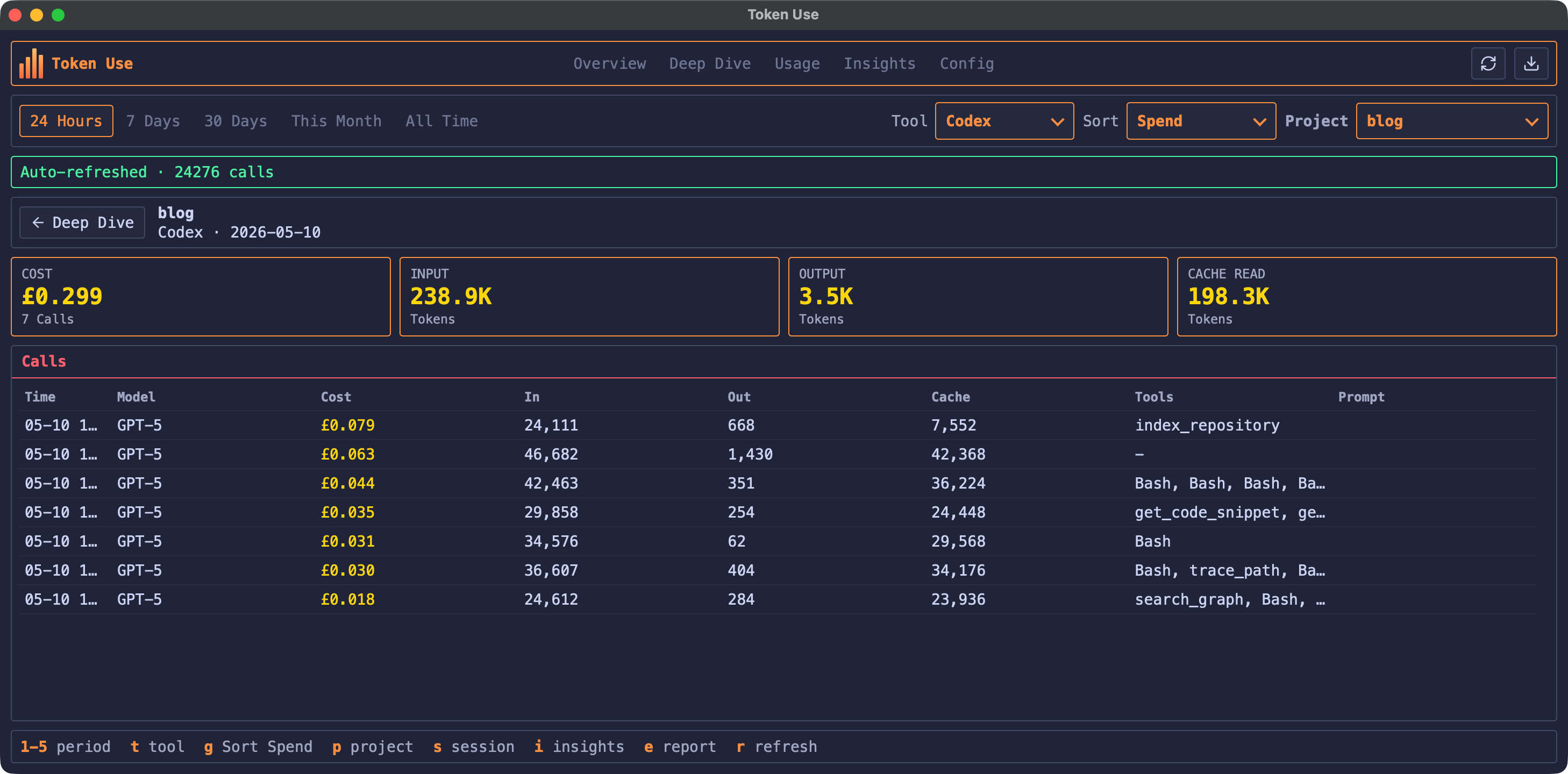Click the r refresh shortcut hint
The image size is (1568, 774).
point(776,747)
